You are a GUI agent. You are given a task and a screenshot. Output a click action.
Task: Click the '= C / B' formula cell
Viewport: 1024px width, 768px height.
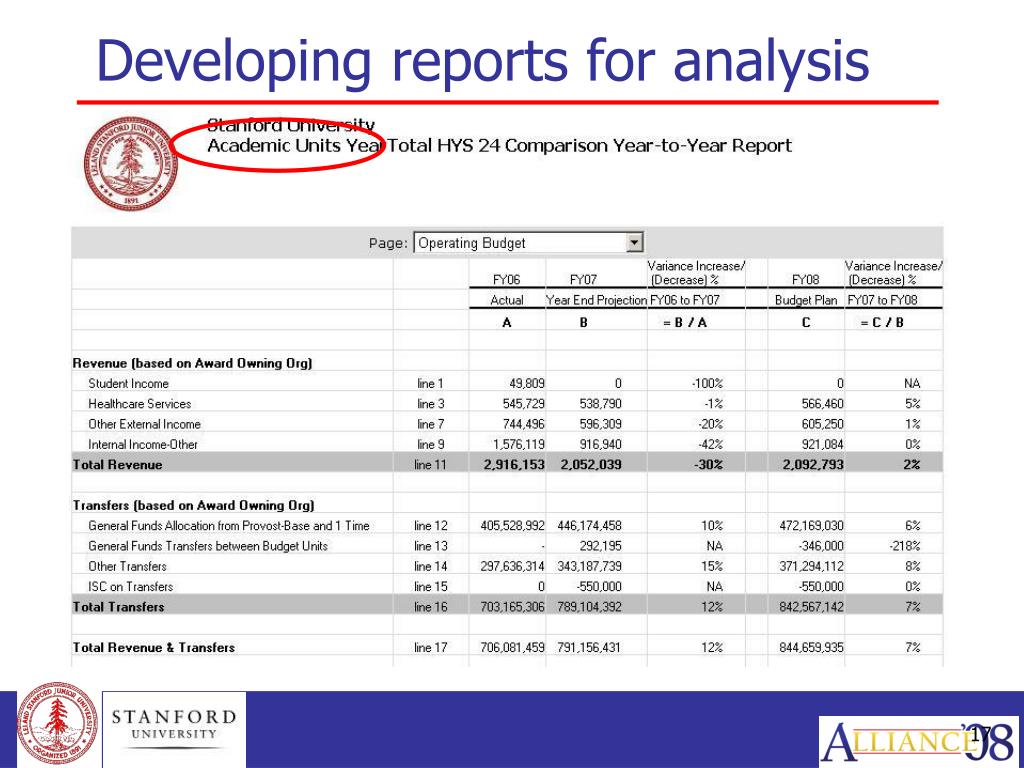point(882,323)
